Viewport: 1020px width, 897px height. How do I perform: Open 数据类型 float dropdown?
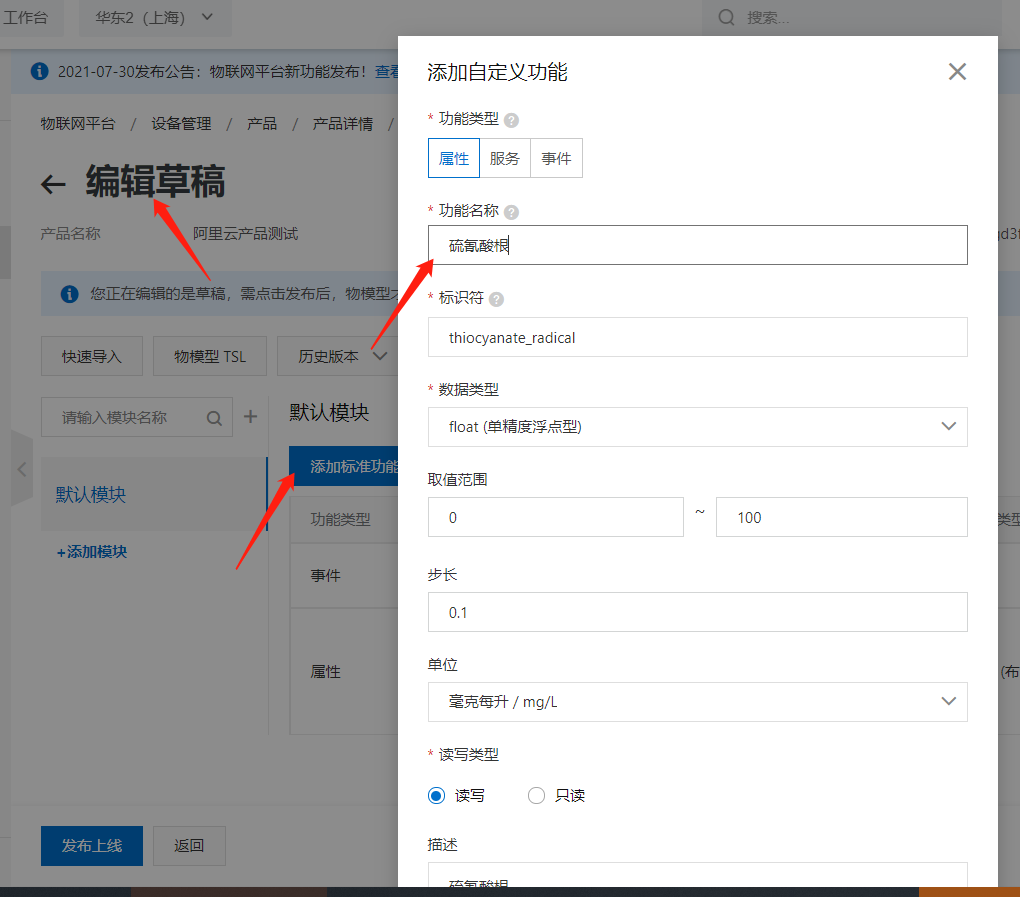(697, 427)
